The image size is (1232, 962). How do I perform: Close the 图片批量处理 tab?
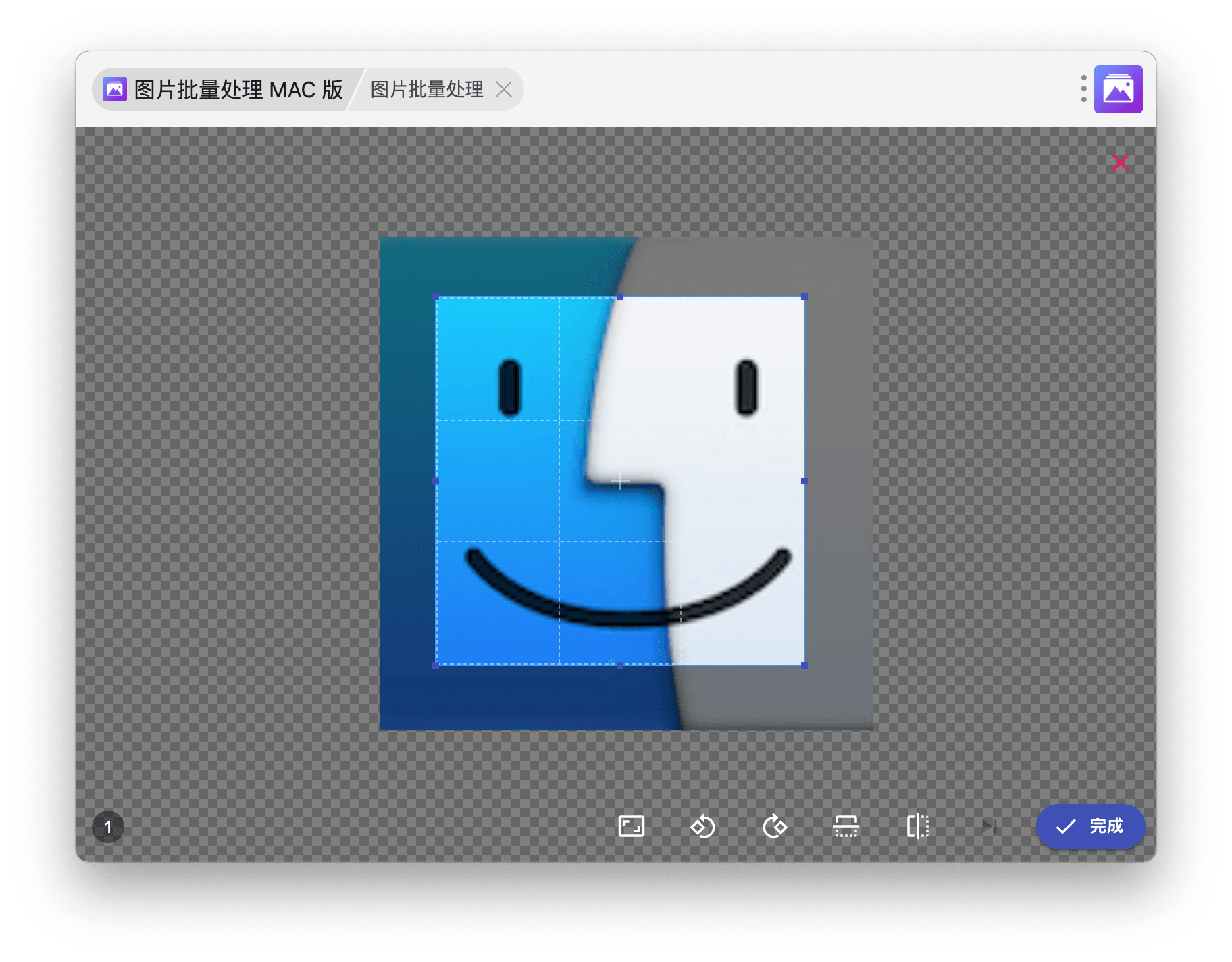click(x=504, y=89)
